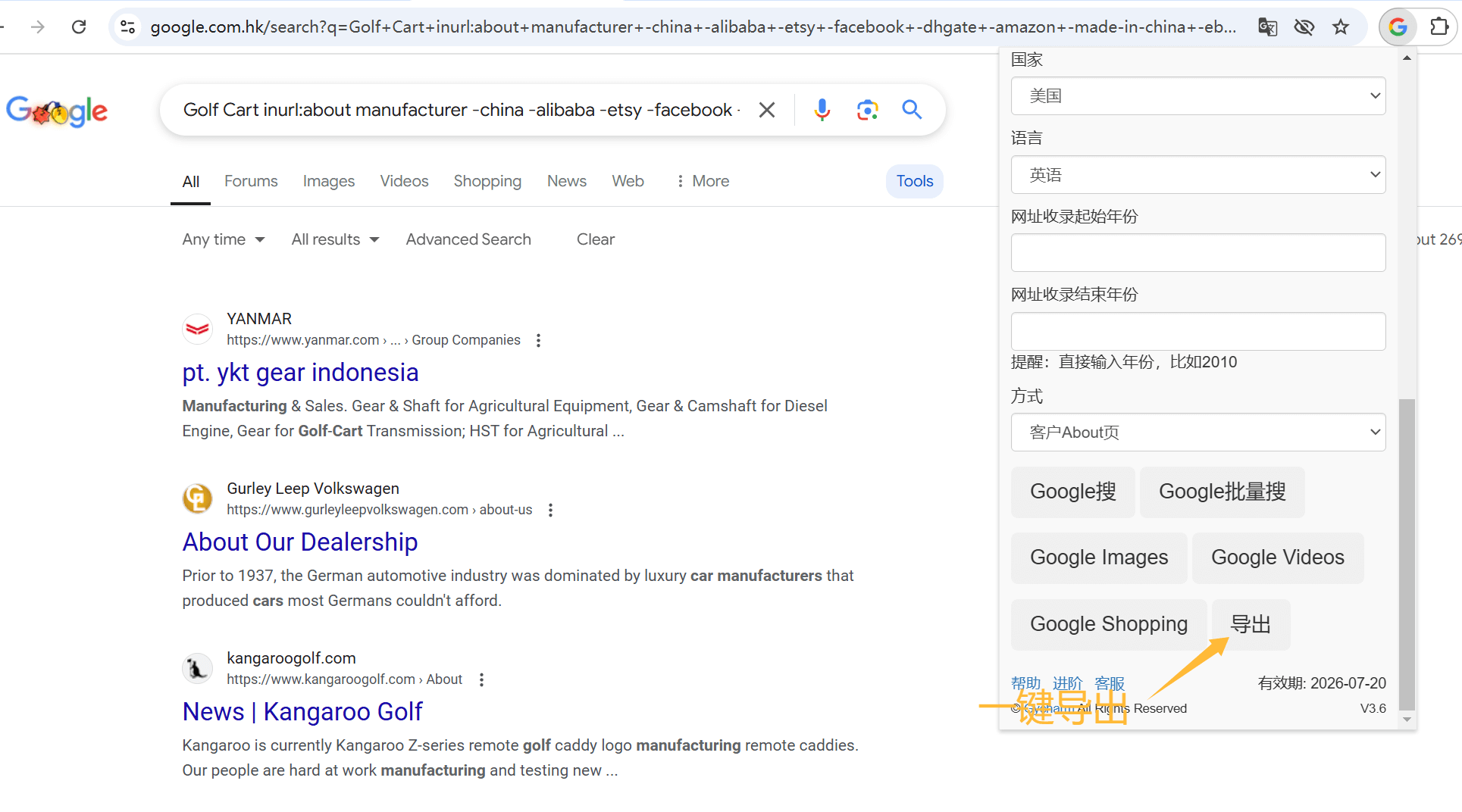Screen dimensions: 1462x812
Task: Click the Clear filters link
Action: point(595,239)
